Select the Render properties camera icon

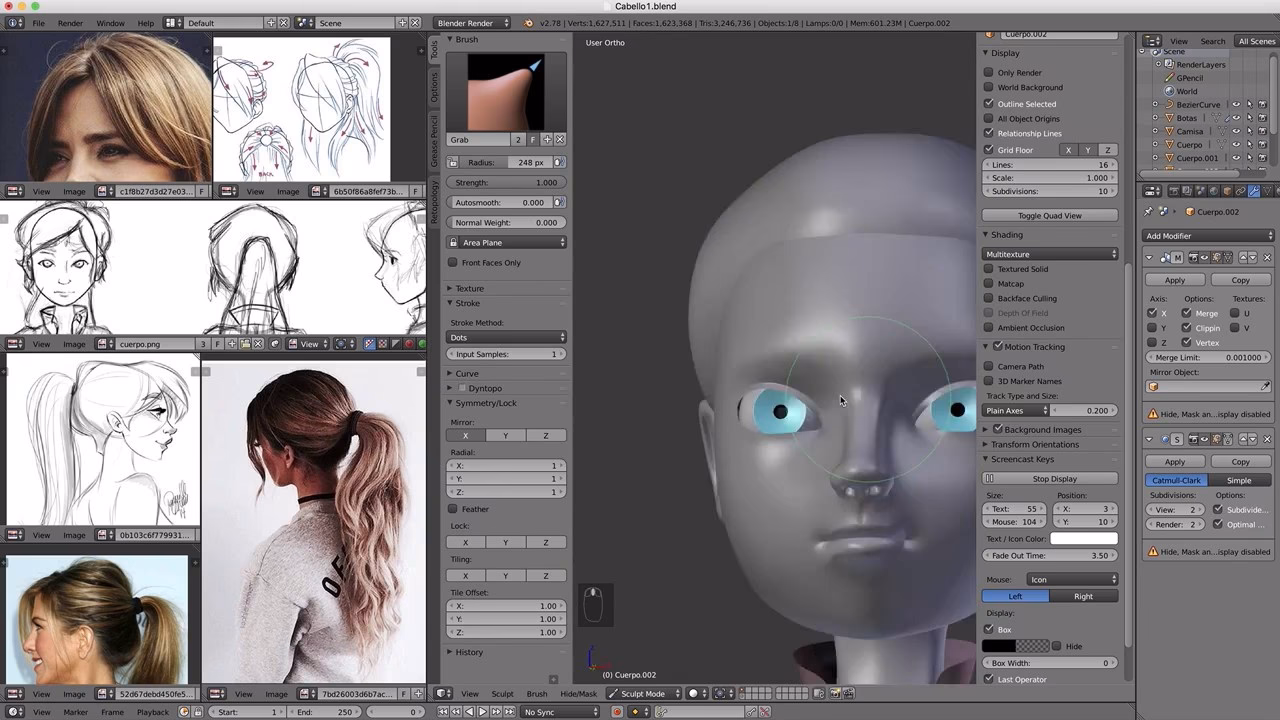[x=1173, y=190]
